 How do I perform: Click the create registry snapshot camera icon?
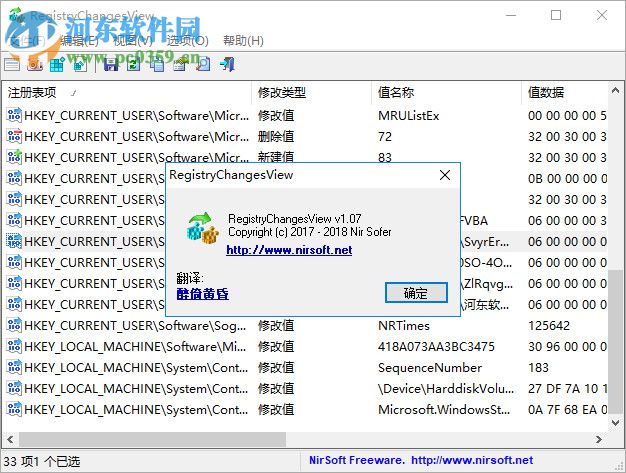[35, 64]
